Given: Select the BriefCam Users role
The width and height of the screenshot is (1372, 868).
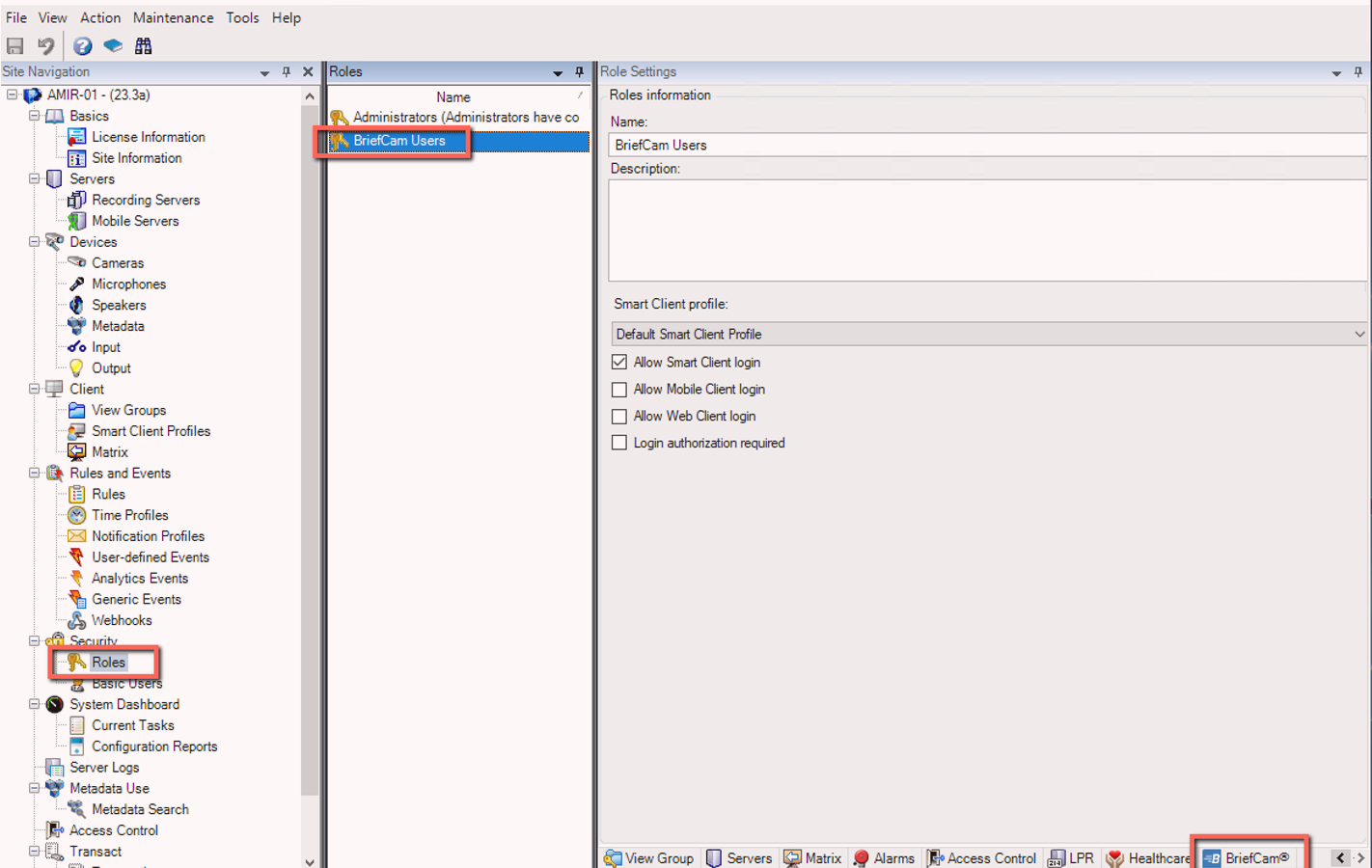Looking at the screenshot, I should (x=458, y=141).
